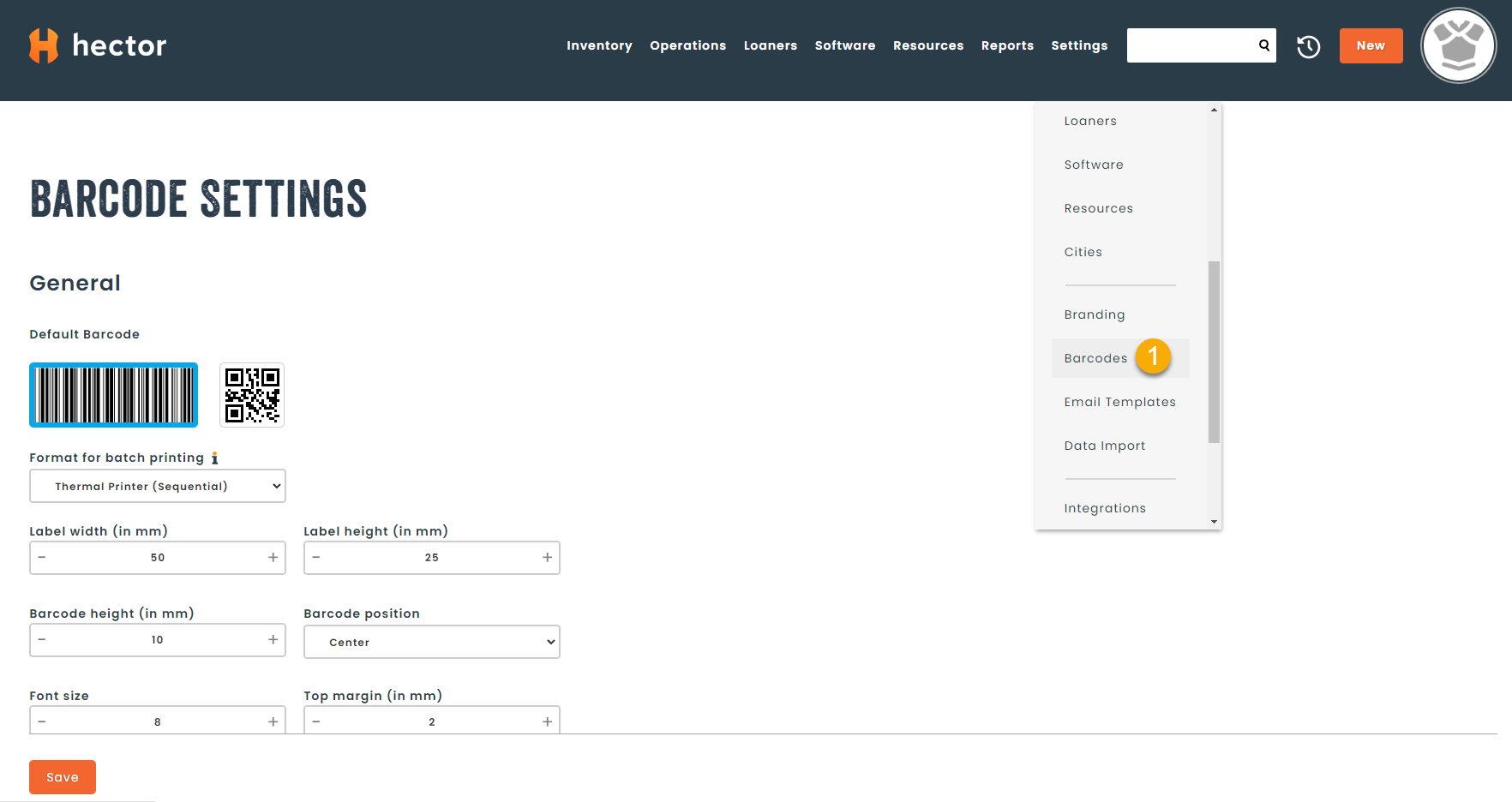The image size is (1512, 802).
Task: Navigate to Data Import
Action: coord(1105,446)
